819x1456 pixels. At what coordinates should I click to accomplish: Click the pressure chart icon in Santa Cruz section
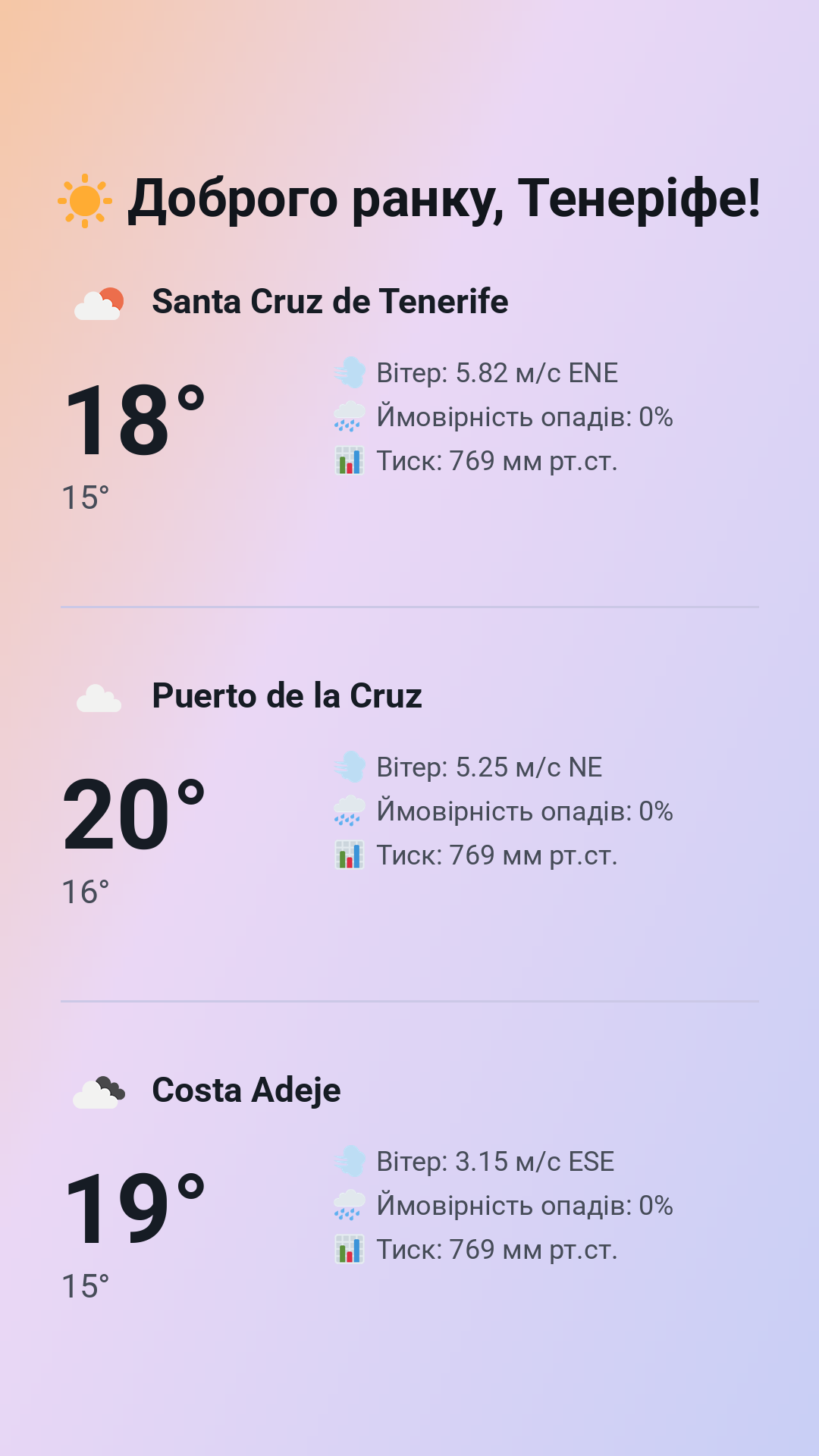tap(350, 461)
